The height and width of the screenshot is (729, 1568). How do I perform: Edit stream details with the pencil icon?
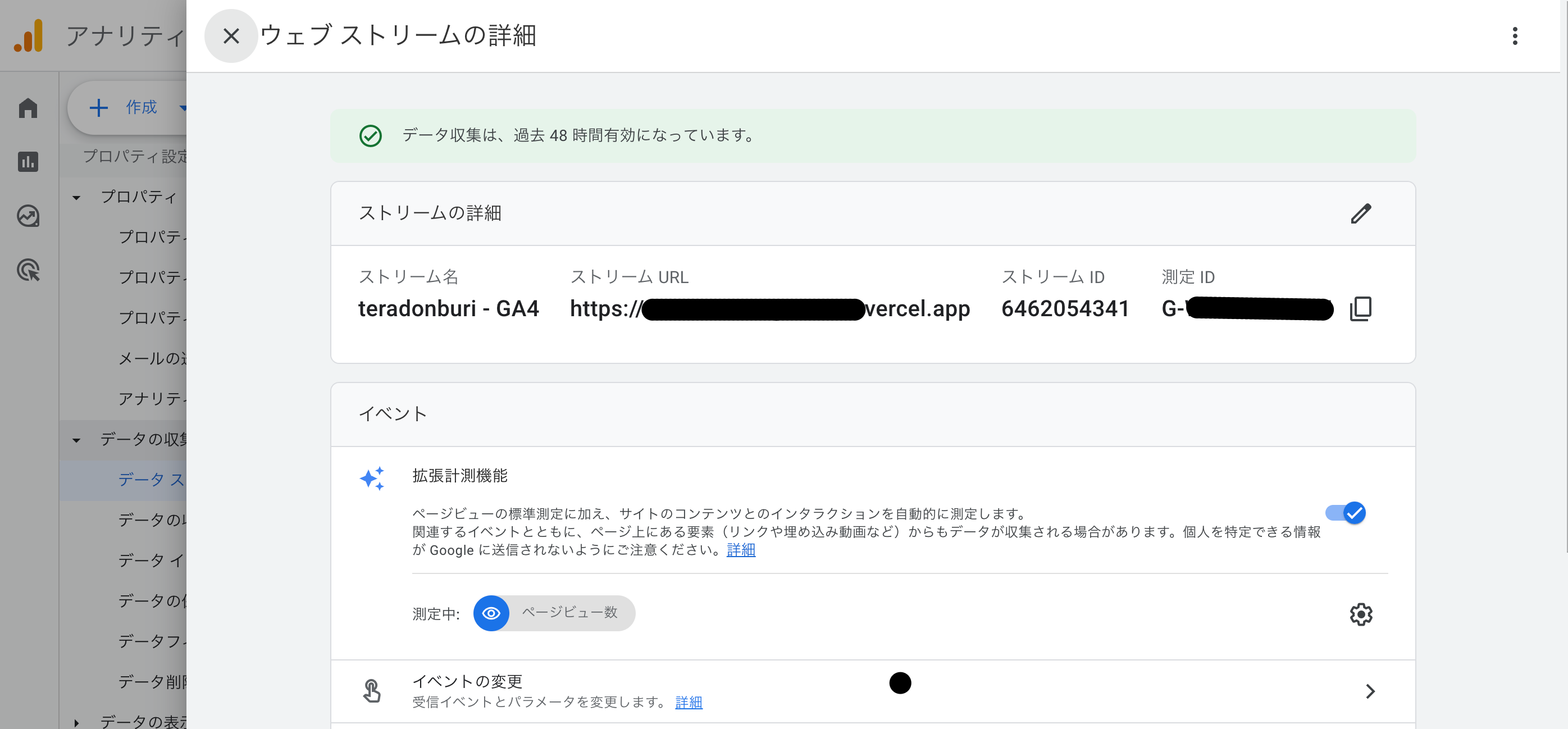click(1362, 213)
